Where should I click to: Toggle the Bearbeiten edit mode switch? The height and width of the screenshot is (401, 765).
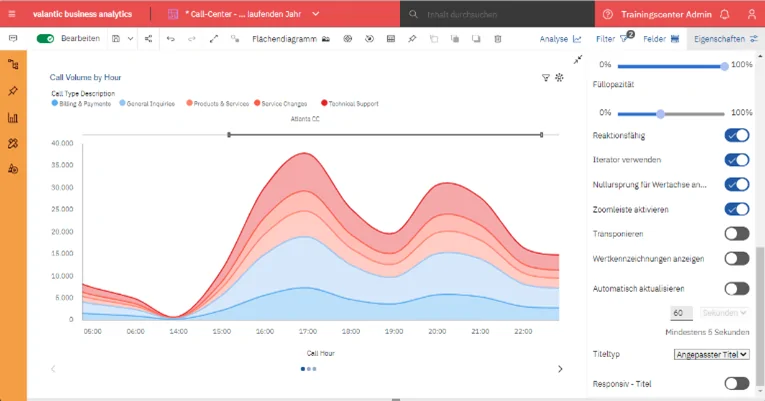(45, 39)
